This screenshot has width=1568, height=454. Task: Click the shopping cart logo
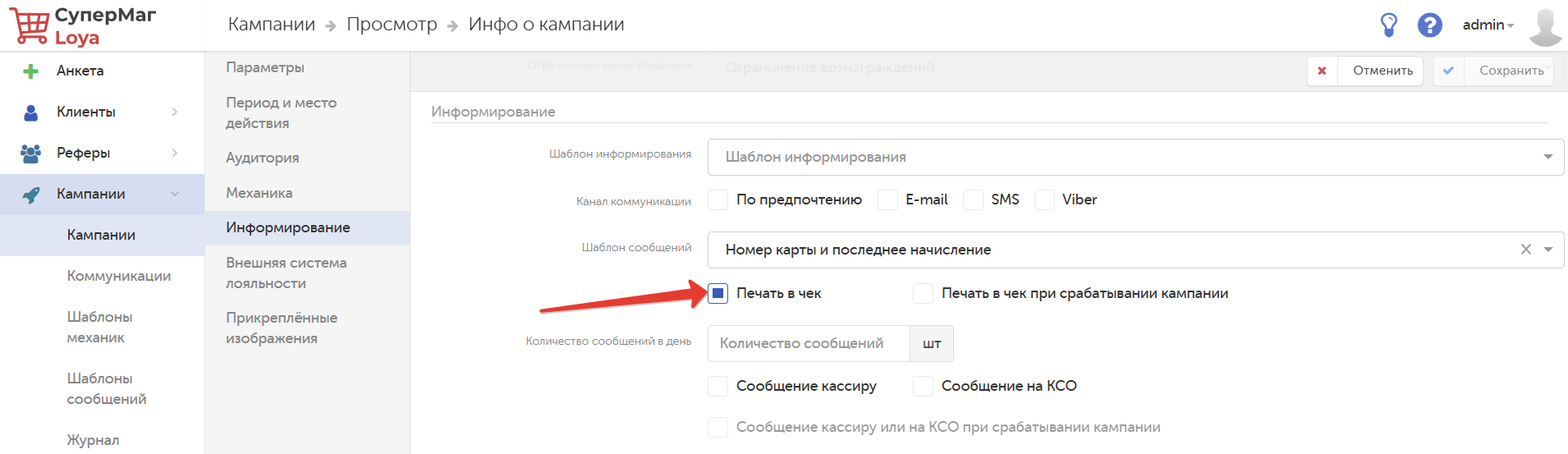click(30, 25)
